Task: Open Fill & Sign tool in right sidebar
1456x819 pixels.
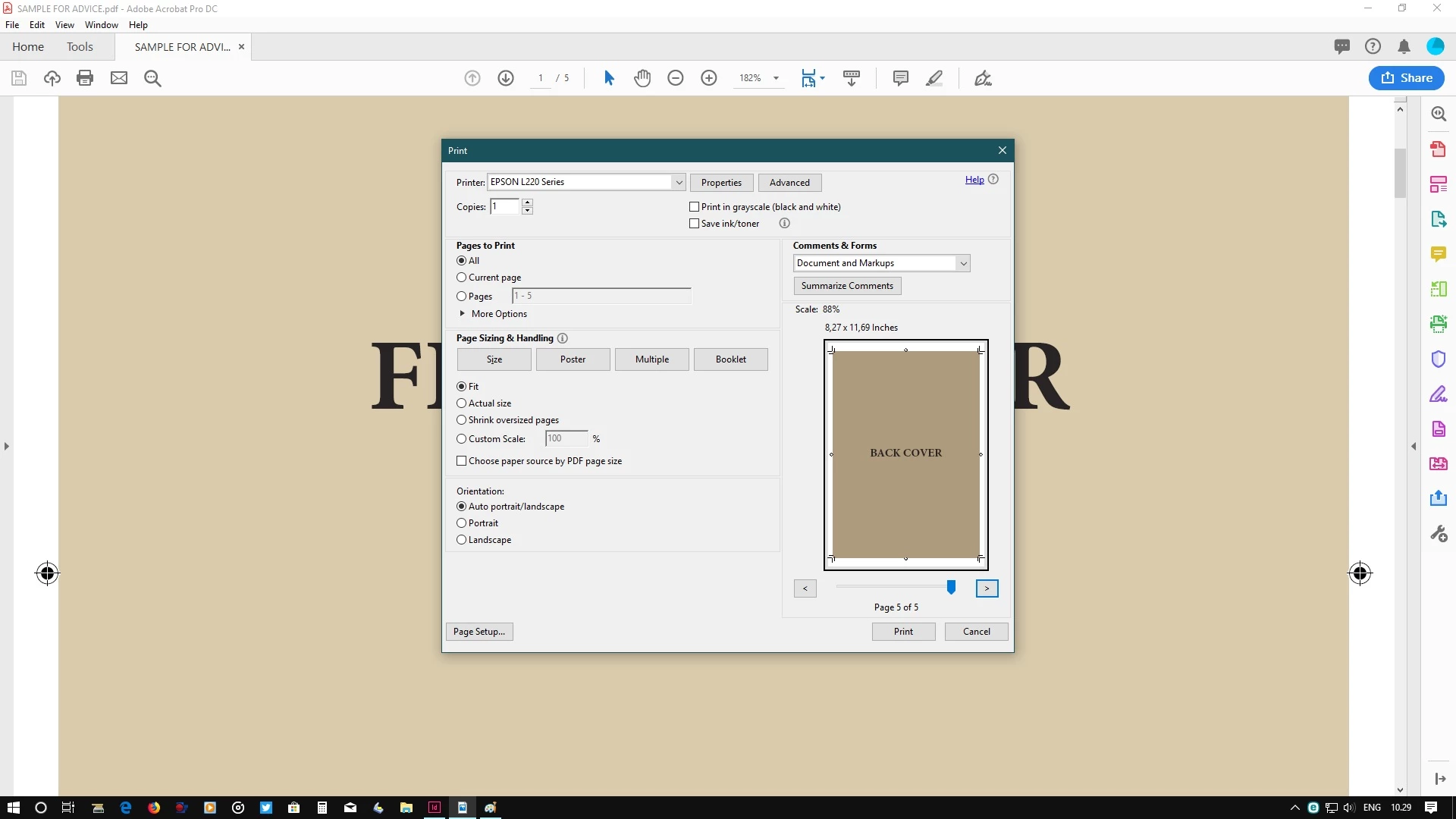Action: (x=1439, y=394)
